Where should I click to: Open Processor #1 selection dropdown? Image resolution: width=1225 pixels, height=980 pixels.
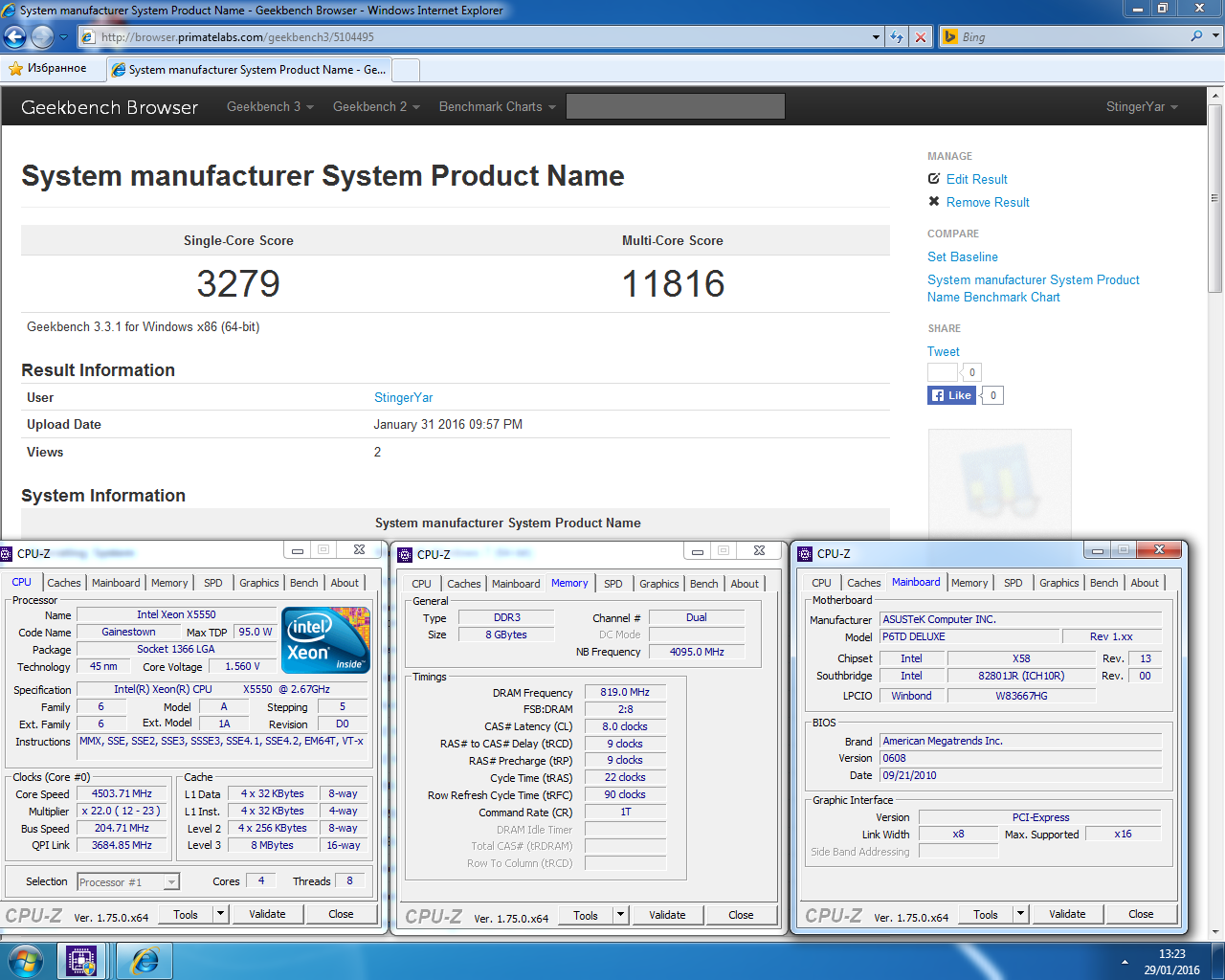click(x=172, y=882)
